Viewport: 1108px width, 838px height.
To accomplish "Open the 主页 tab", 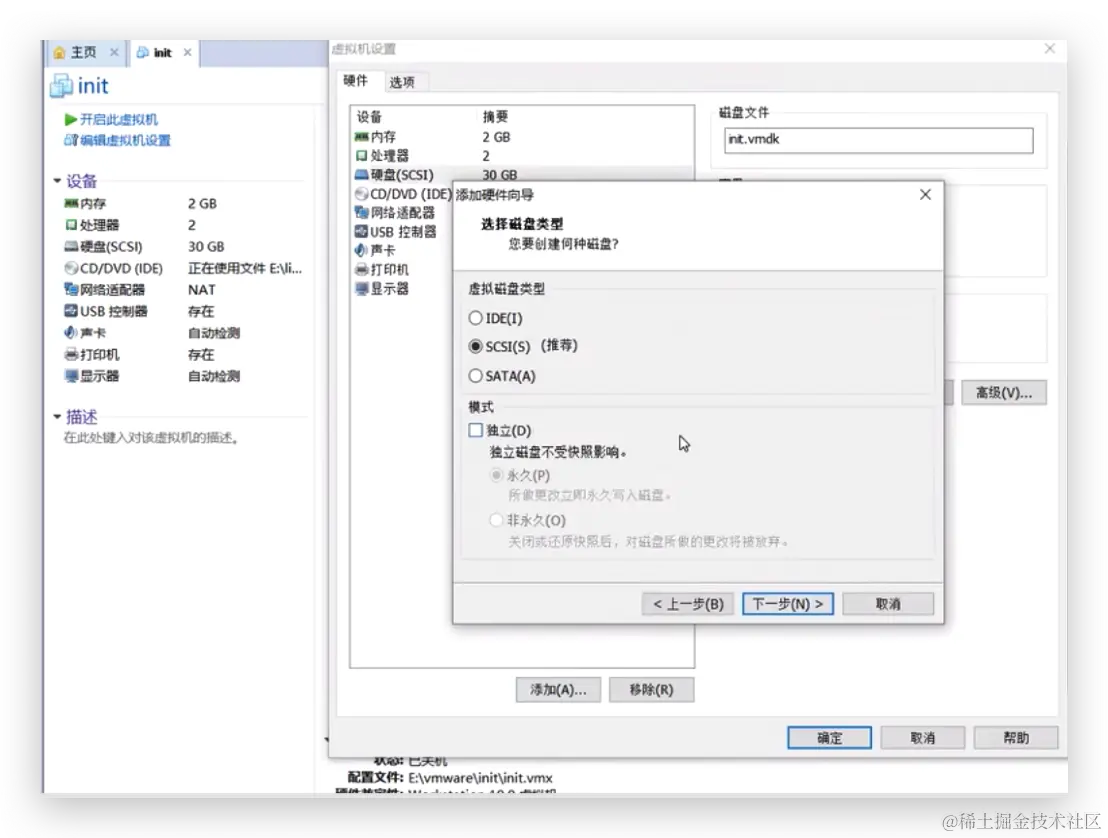I will coord(86,53).
